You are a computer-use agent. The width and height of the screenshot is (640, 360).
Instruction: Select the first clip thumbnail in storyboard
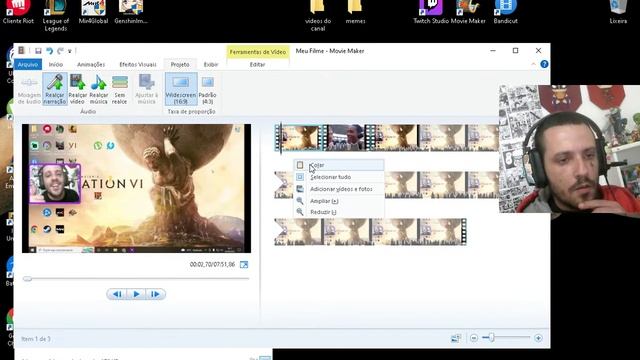(x=301, y=138)
